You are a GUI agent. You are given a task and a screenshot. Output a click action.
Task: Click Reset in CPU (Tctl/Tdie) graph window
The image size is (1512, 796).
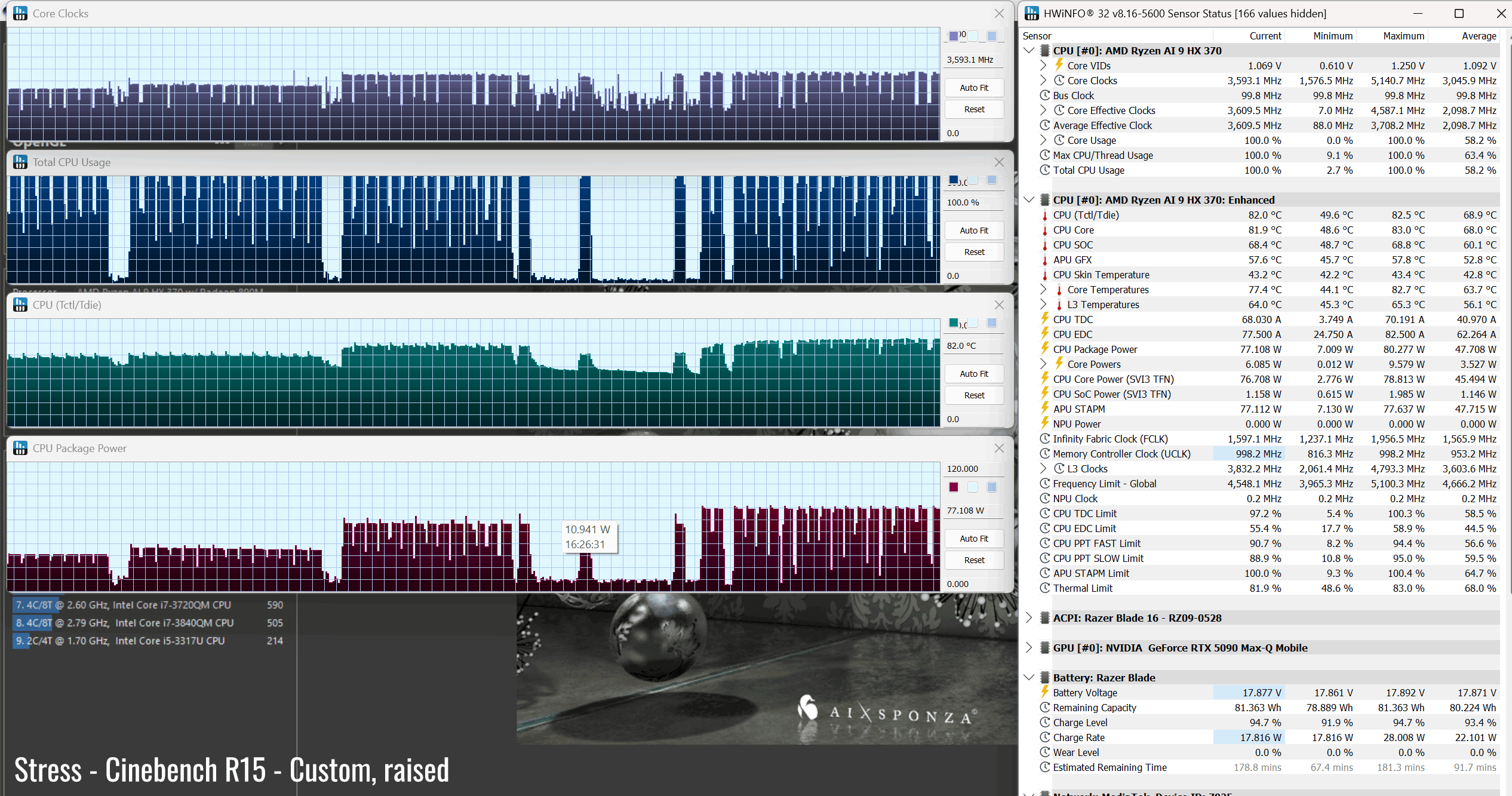[x=974, y=395]
